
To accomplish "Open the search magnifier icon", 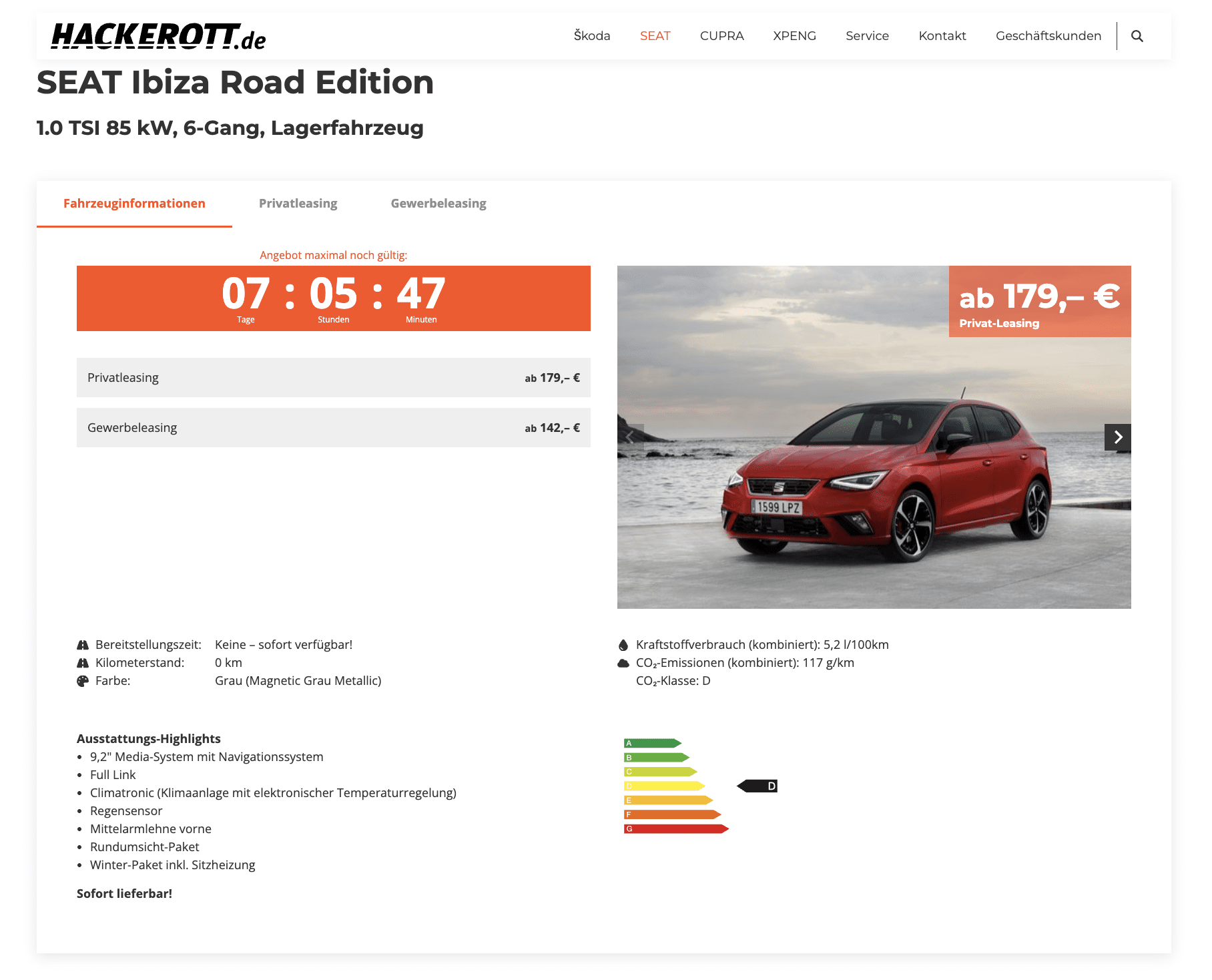I will pos(1137,36).
